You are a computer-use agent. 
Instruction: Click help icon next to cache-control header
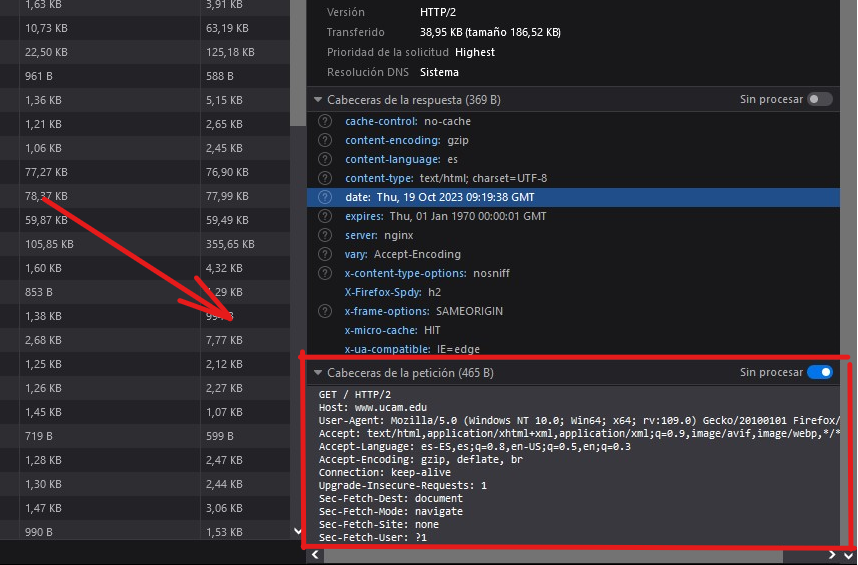325,121
